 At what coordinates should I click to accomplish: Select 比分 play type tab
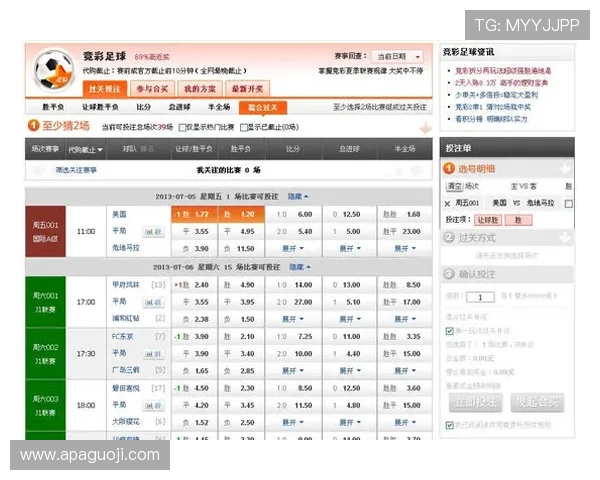(143, 107)
